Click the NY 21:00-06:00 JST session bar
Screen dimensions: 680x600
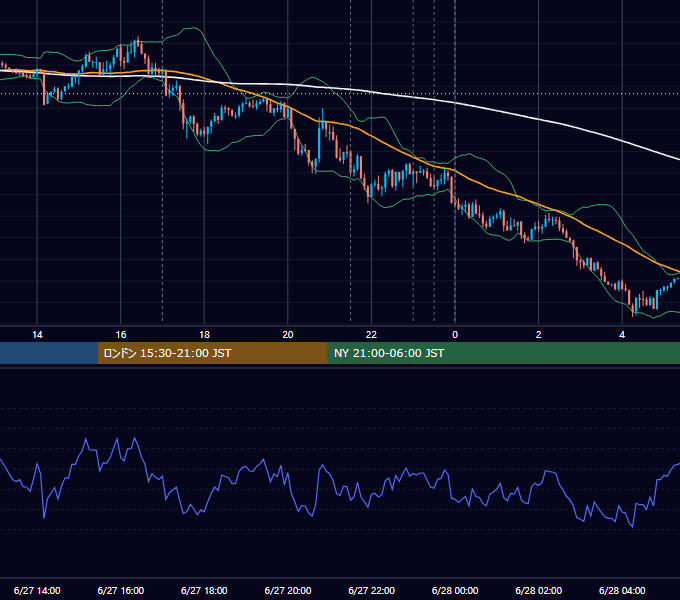click(x=503, y=353)
